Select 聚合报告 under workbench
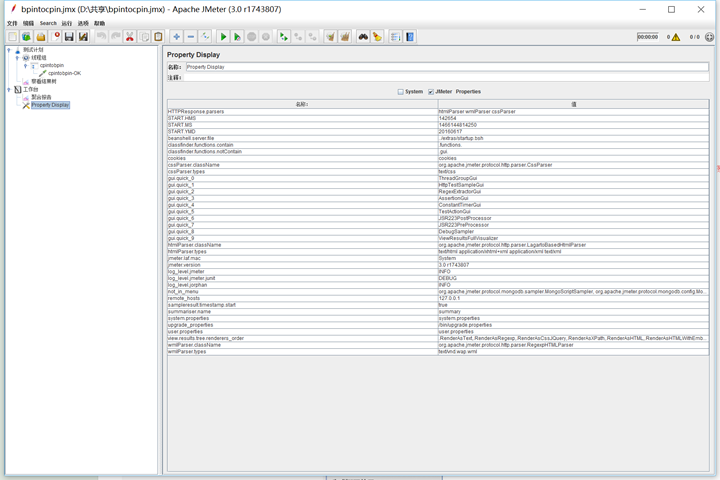The image size is (720, 480). (41, 97)
